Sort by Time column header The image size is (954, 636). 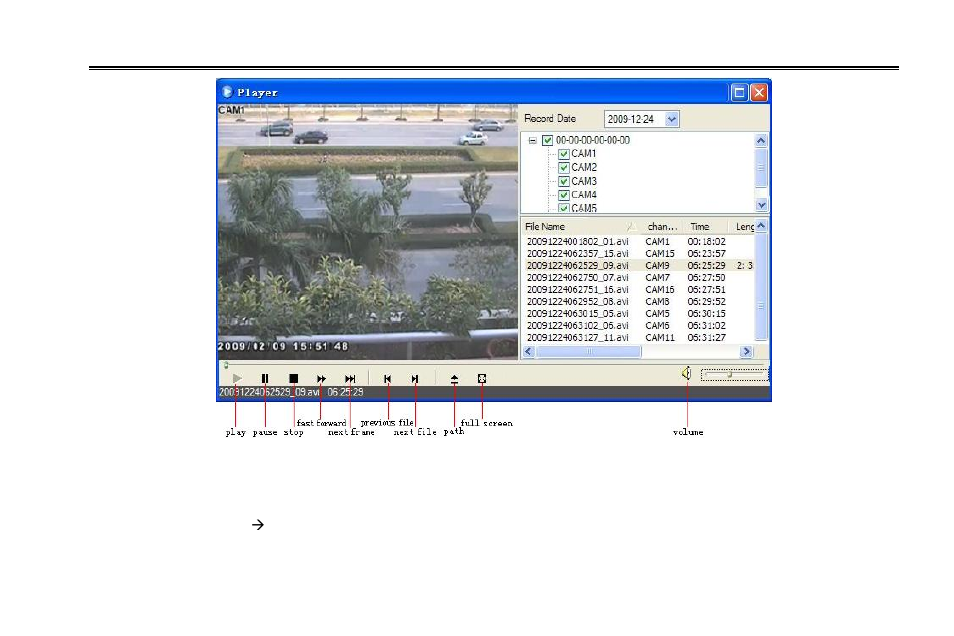(707, 226)
